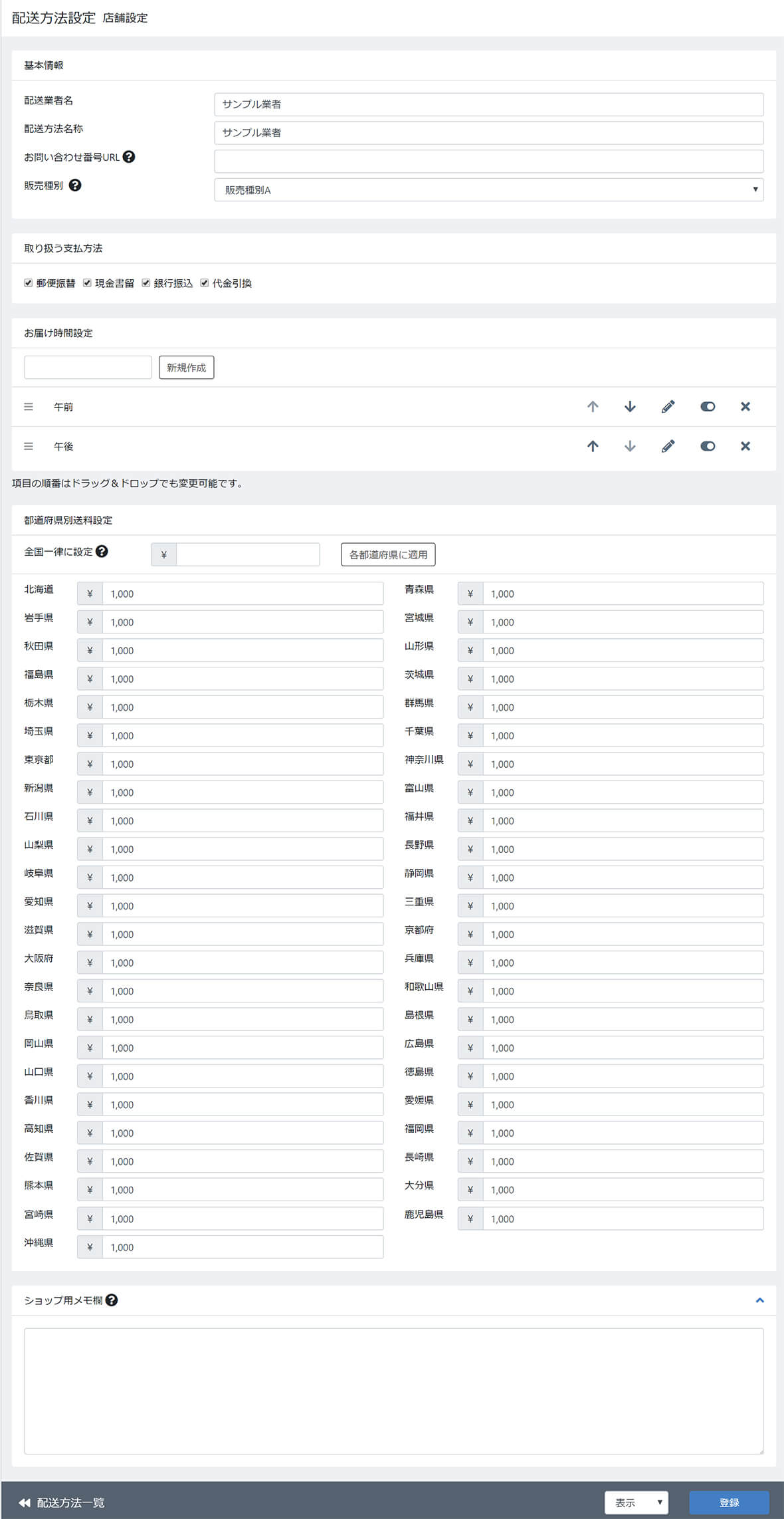Remove the 午後 delivery time entry
This screenshot has width=784, height=1519.
[x=745, y=446]
